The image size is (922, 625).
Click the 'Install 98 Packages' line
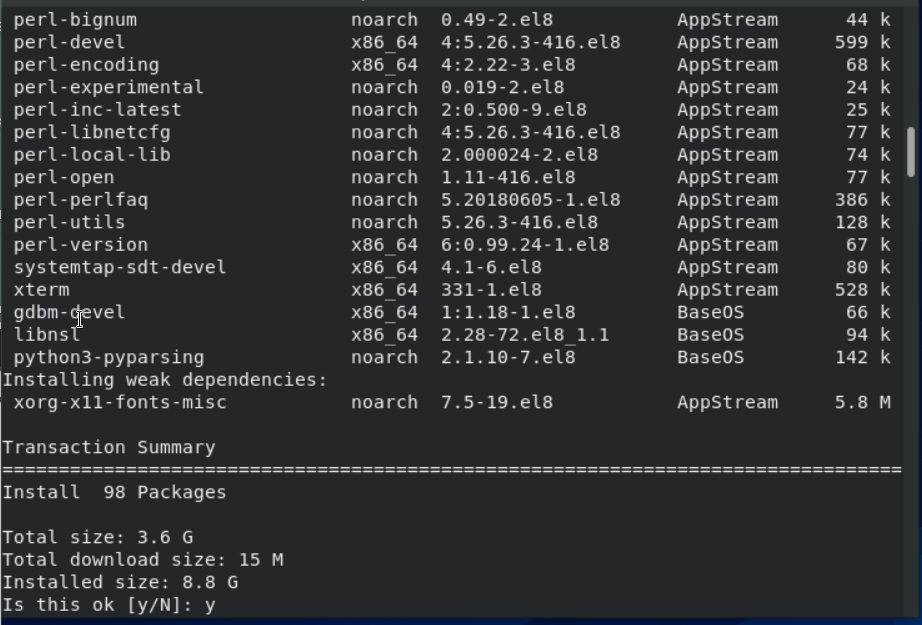(x=114, y=492)
